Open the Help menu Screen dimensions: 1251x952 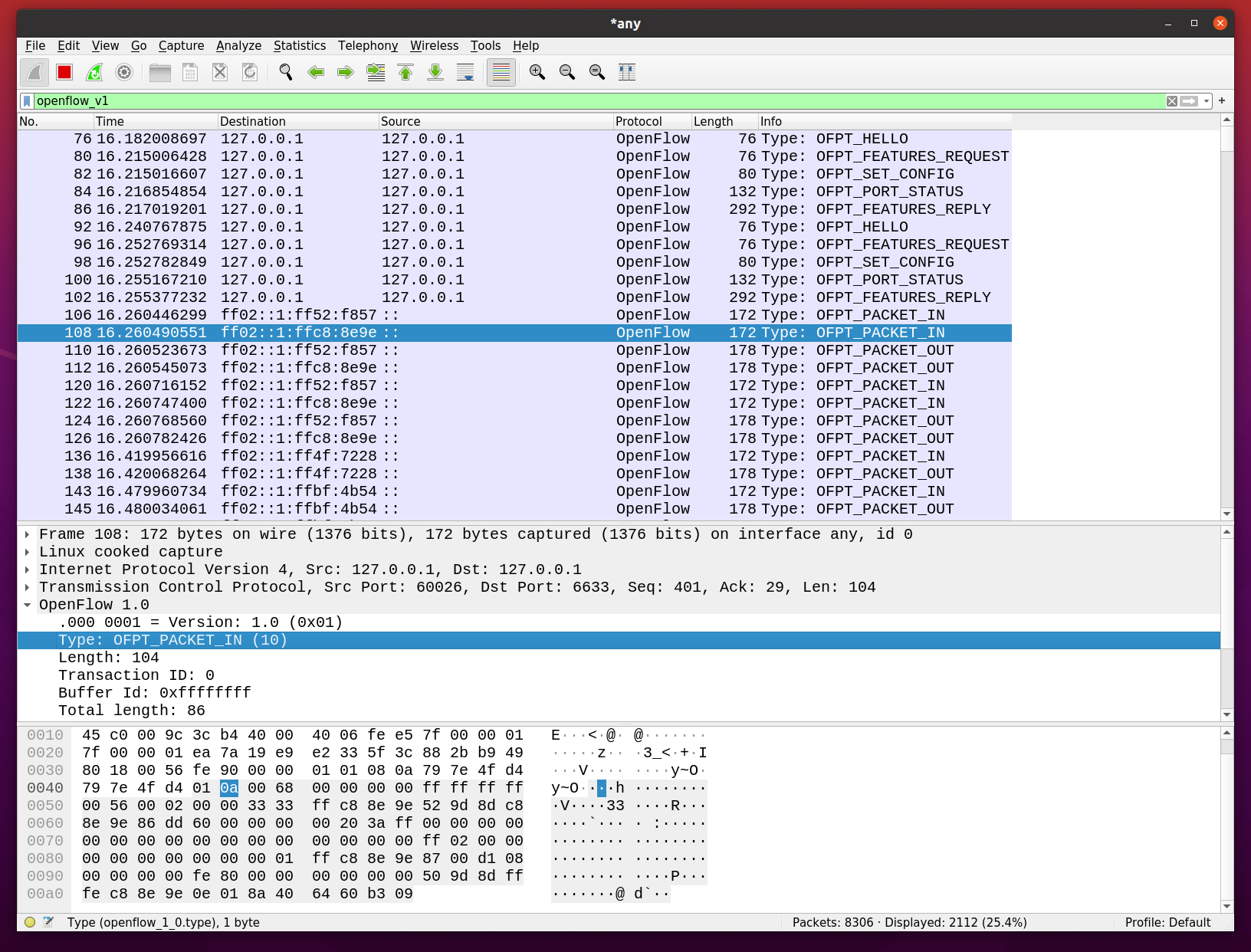tap(526, 46)
